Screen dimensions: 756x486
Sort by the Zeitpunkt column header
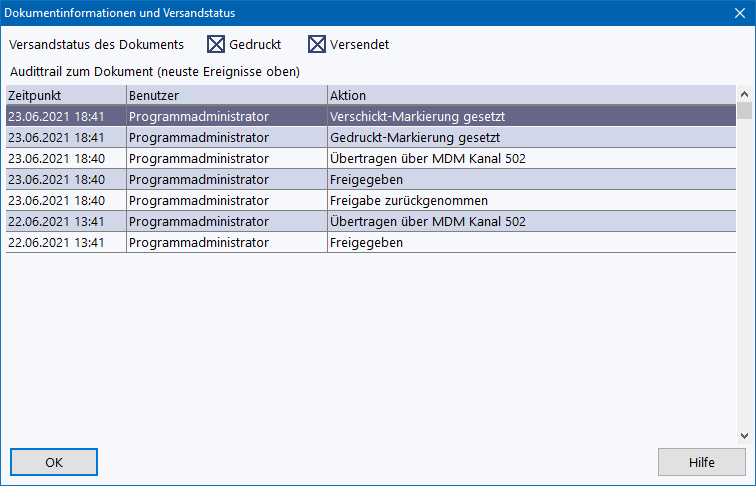point(65,95)
